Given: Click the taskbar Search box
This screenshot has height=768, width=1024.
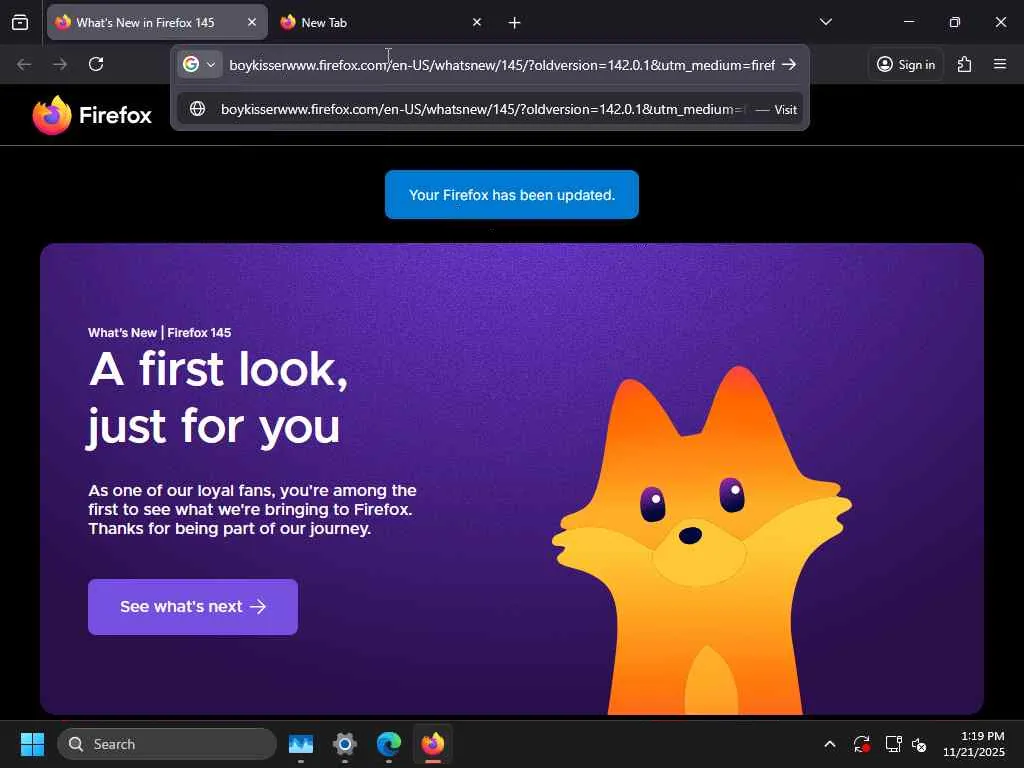Looking at the screenshot, I should coord(167,744).
